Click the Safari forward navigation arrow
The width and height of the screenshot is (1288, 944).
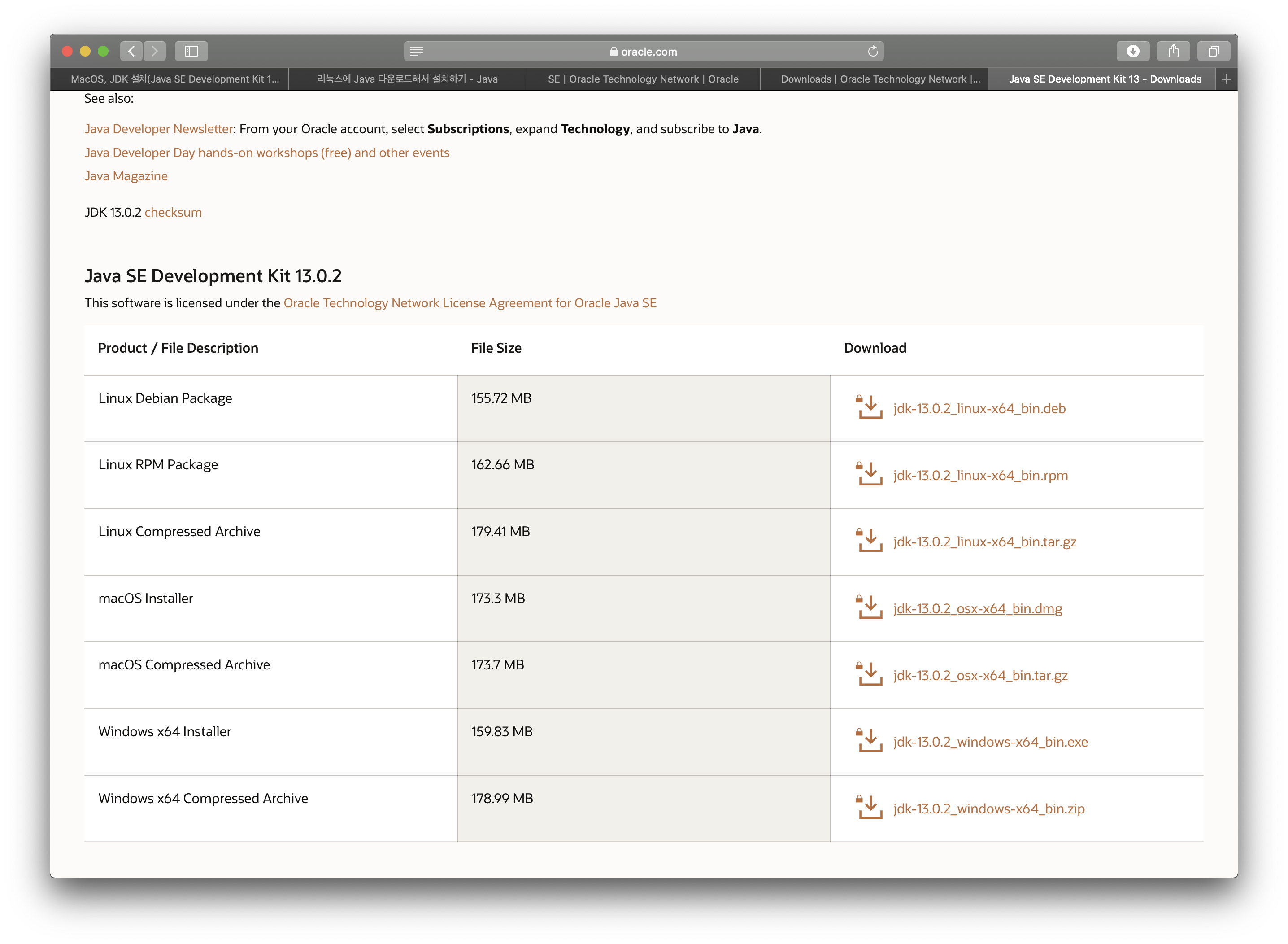tap(155, 52)
